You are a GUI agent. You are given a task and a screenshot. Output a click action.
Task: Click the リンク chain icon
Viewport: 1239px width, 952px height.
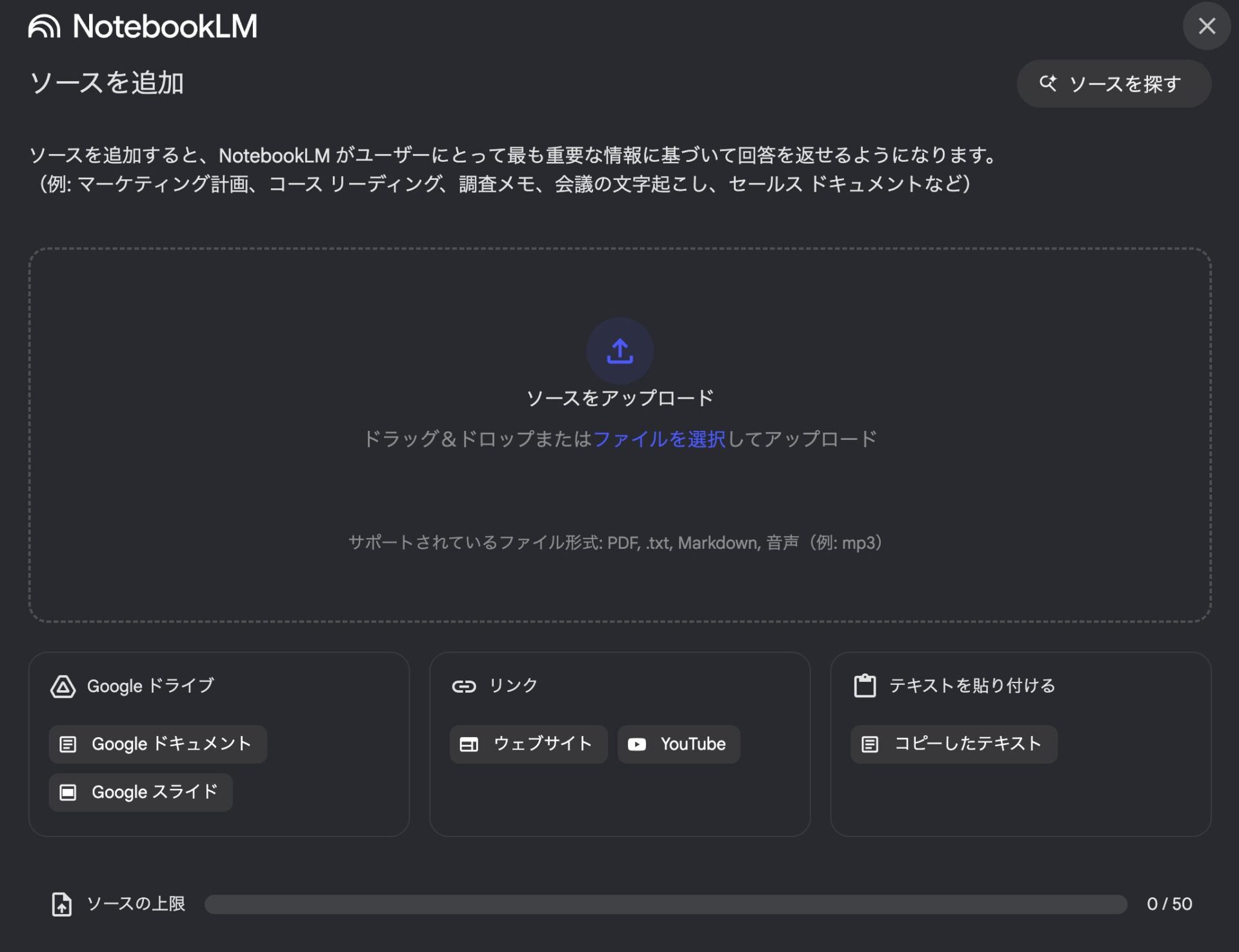(x=464, y=686)
